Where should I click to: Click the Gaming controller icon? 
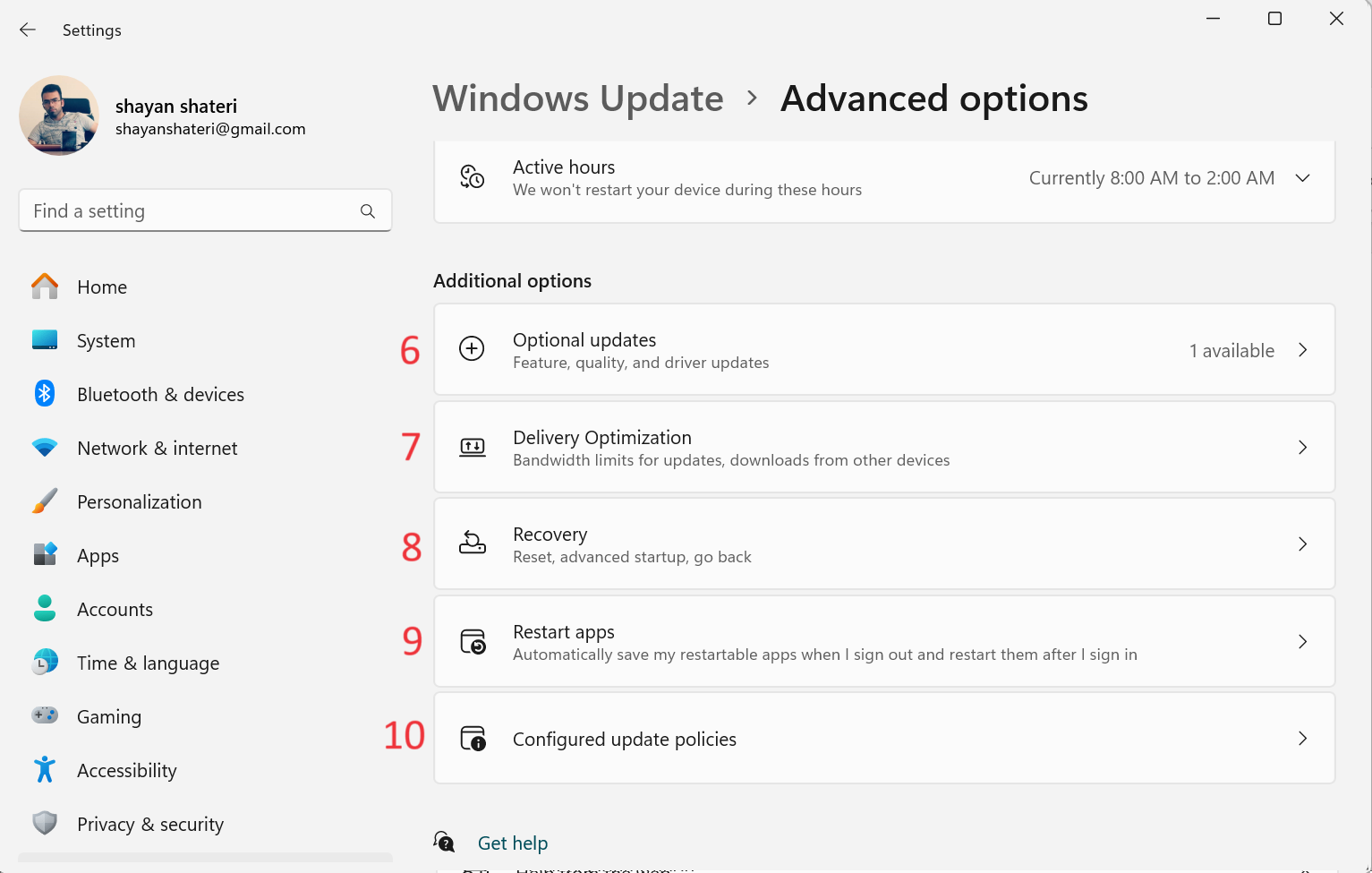45,715
